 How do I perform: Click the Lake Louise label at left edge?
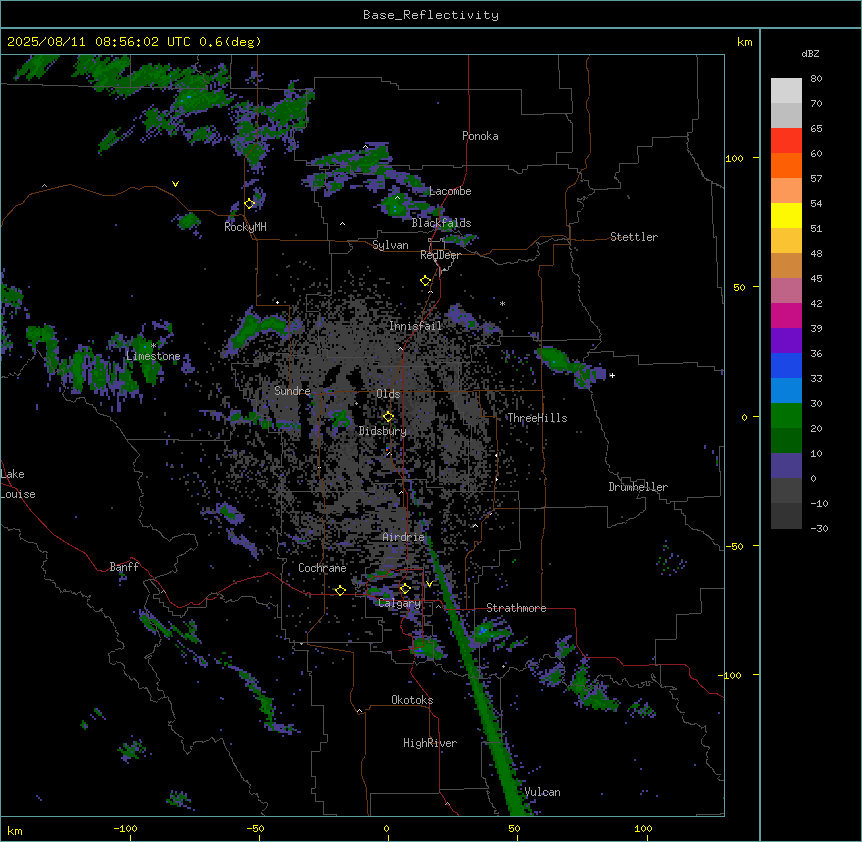click(18, 484)
